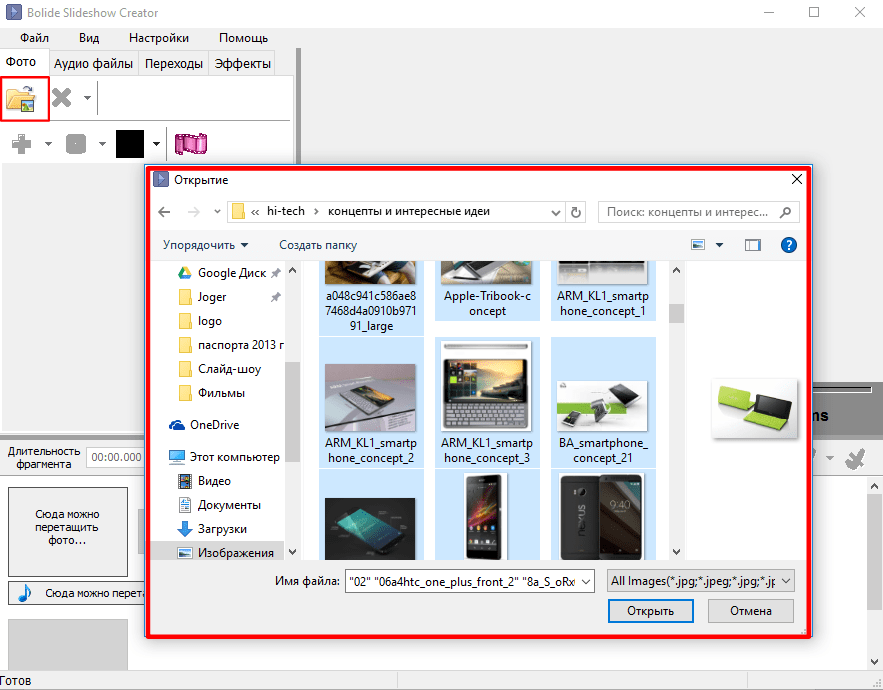Click the file list scrollbar thumb
This screenshot has height=690, width=883.
click(676, 314)
